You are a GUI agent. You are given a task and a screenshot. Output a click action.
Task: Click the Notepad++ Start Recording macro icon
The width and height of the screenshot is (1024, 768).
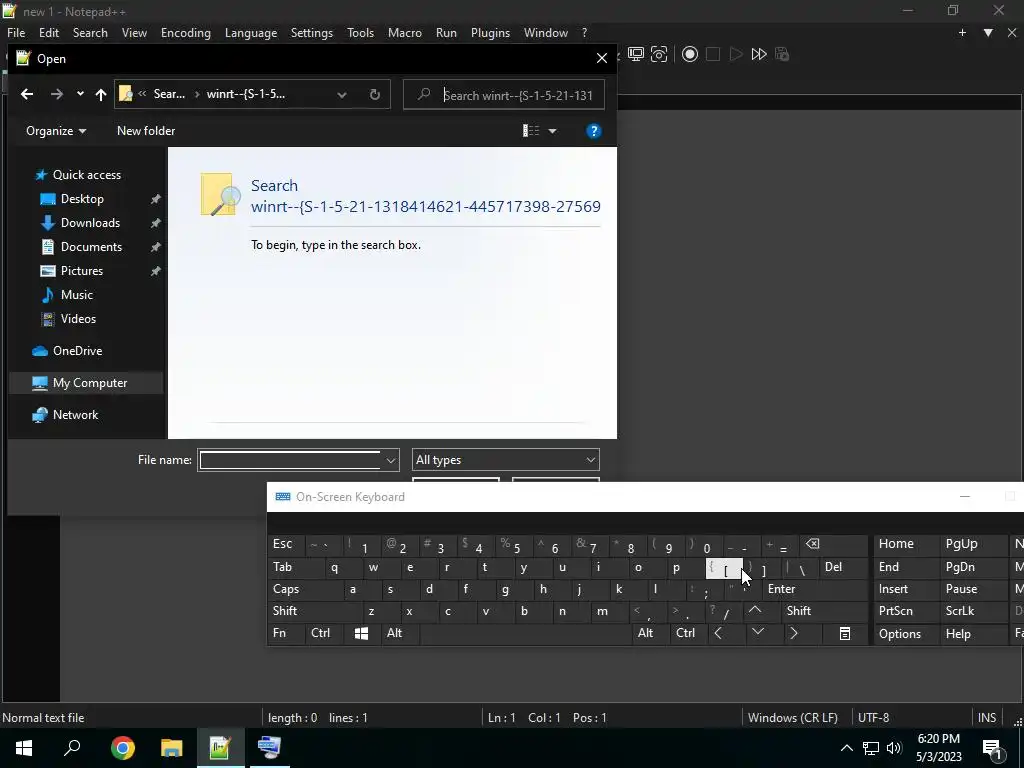(690, 54)
